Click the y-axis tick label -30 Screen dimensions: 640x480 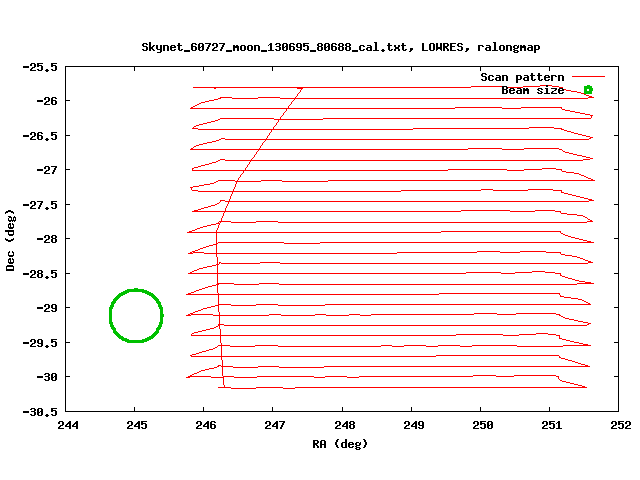[x=47, y=377]
